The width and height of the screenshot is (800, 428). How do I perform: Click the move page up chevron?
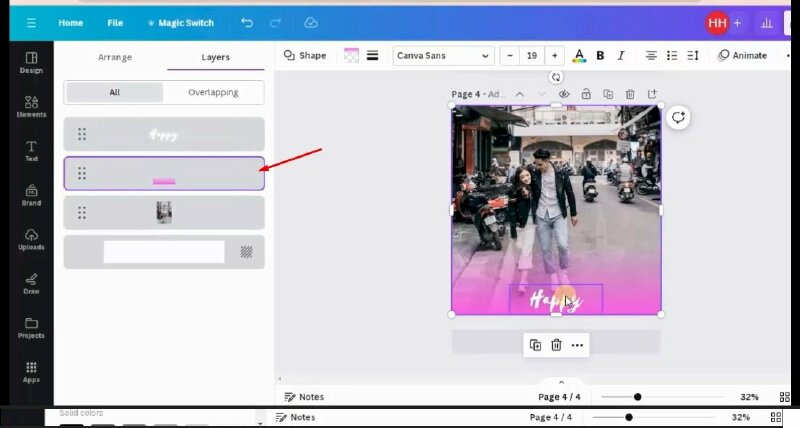(x=519, y=94)
